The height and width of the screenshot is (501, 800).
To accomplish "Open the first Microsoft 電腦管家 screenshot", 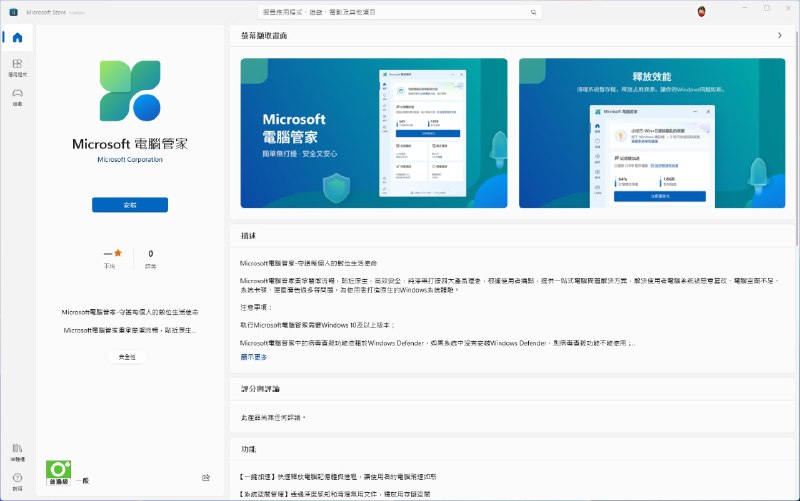I will tap(374, 133).
